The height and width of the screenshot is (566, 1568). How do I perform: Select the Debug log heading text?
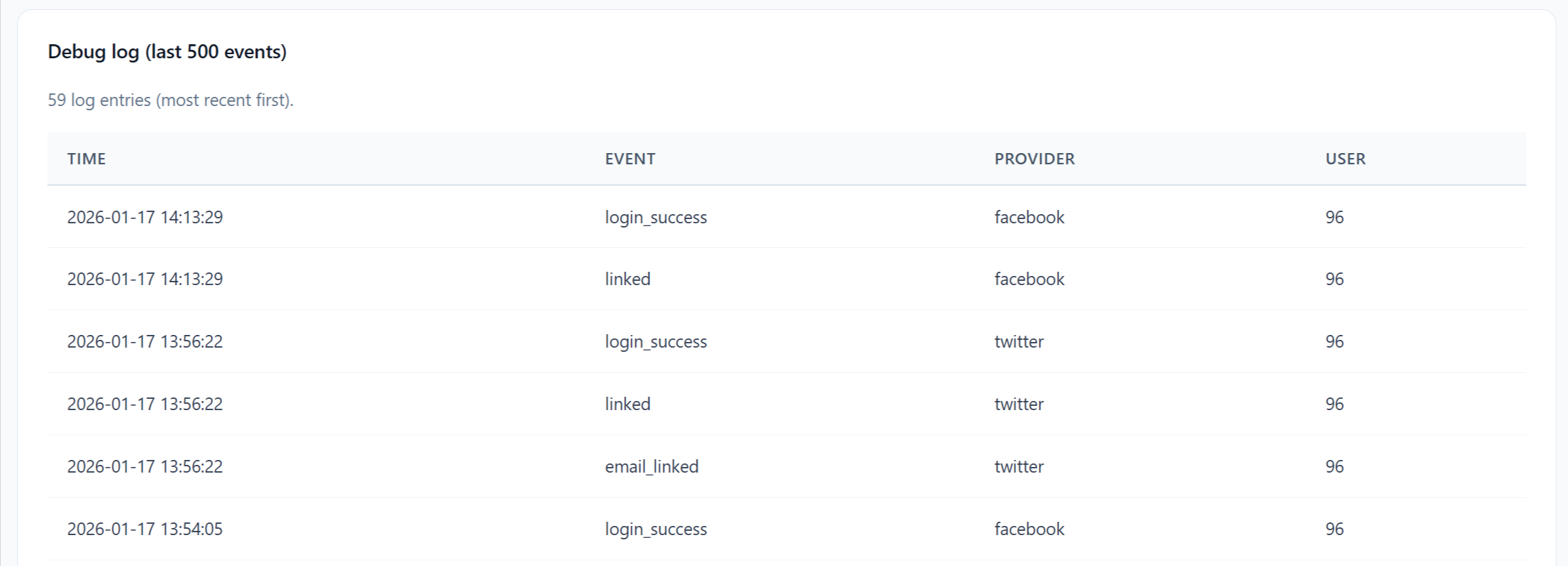[x=167, y=52]
